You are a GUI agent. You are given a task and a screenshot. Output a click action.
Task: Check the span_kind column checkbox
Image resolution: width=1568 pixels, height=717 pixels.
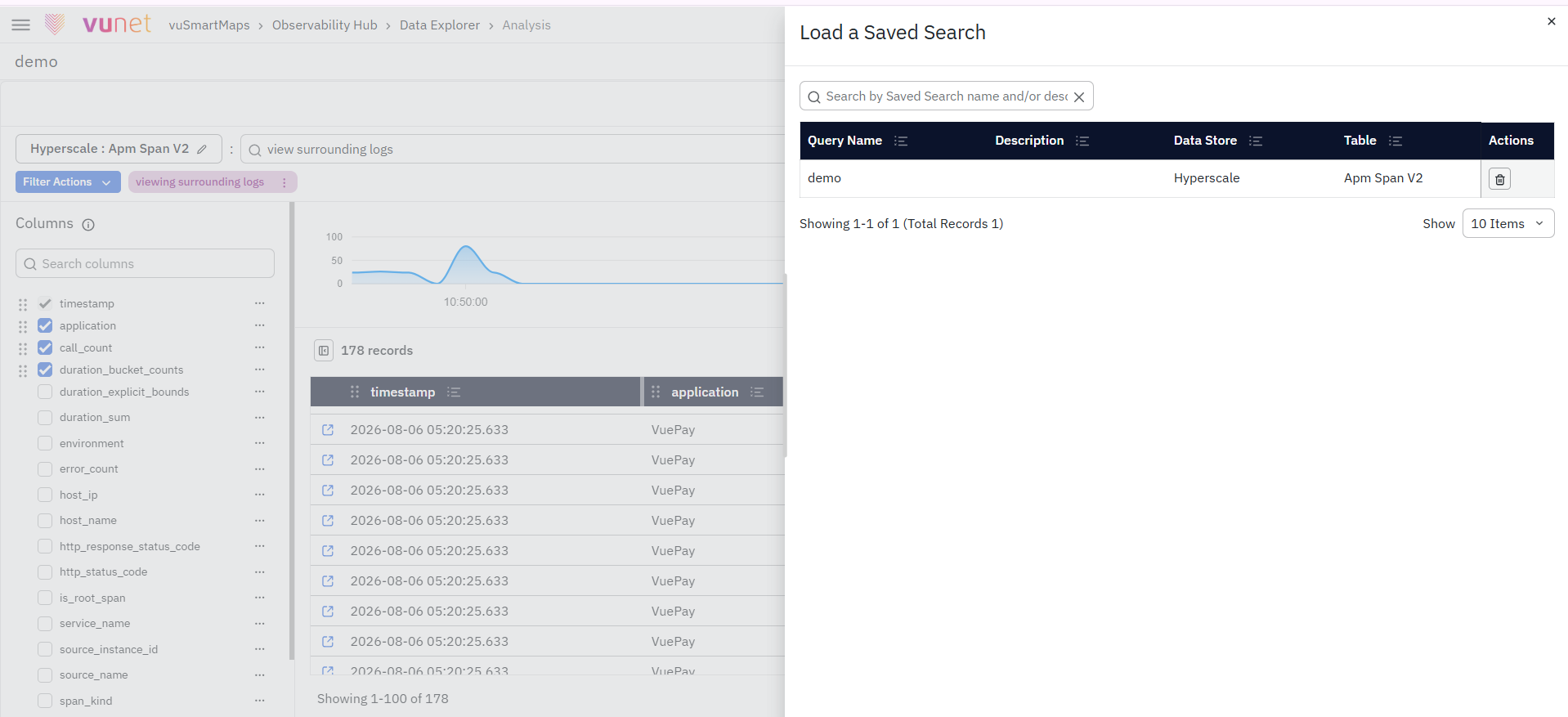pyautogui.click(x=45, y=701)
